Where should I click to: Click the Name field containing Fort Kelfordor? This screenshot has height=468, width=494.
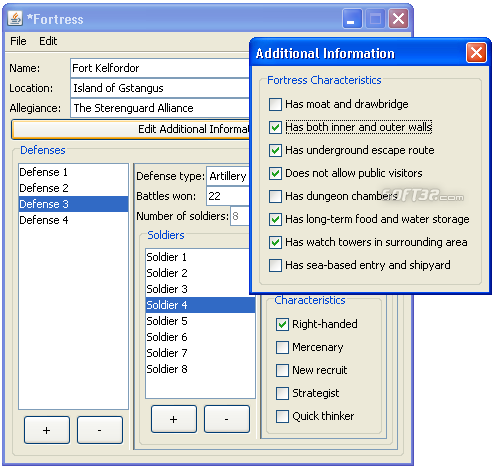coord(160,68)
